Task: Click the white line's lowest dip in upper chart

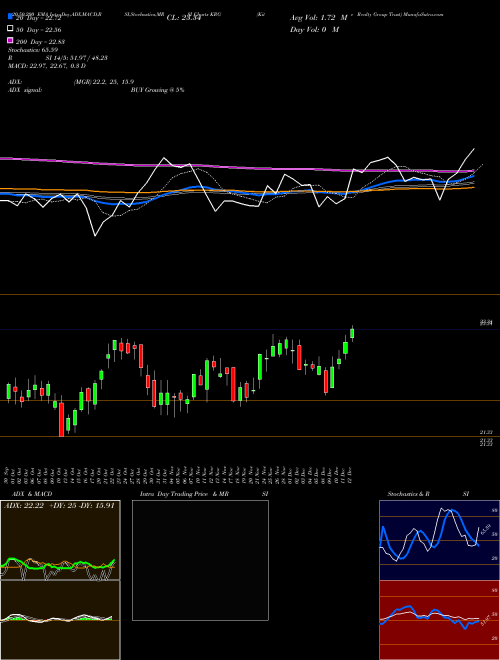Action: tap(95, 236)
